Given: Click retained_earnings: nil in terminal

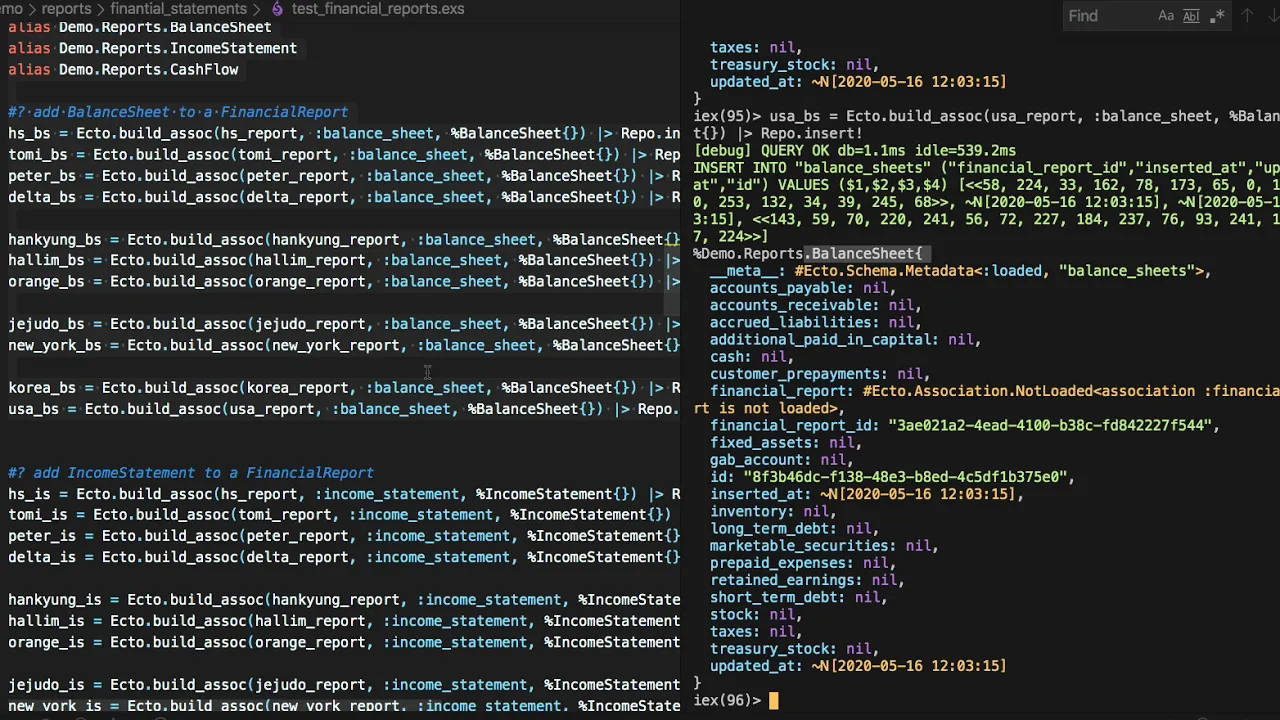Looking at the screenshot, I should point(807,580).
